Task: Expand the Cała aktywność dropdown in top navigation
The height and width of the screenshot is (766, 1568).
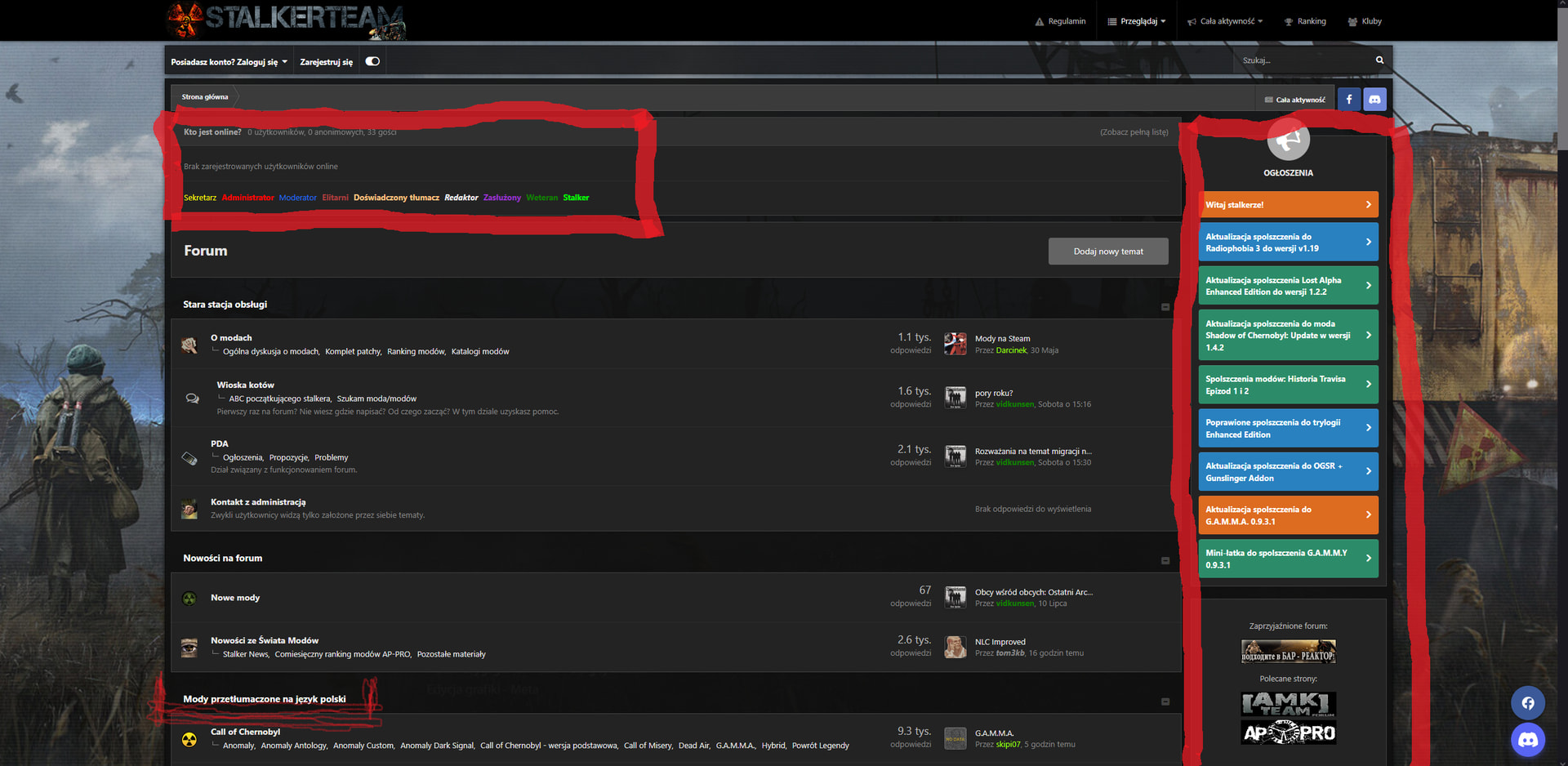Action: pos(1226,21)
